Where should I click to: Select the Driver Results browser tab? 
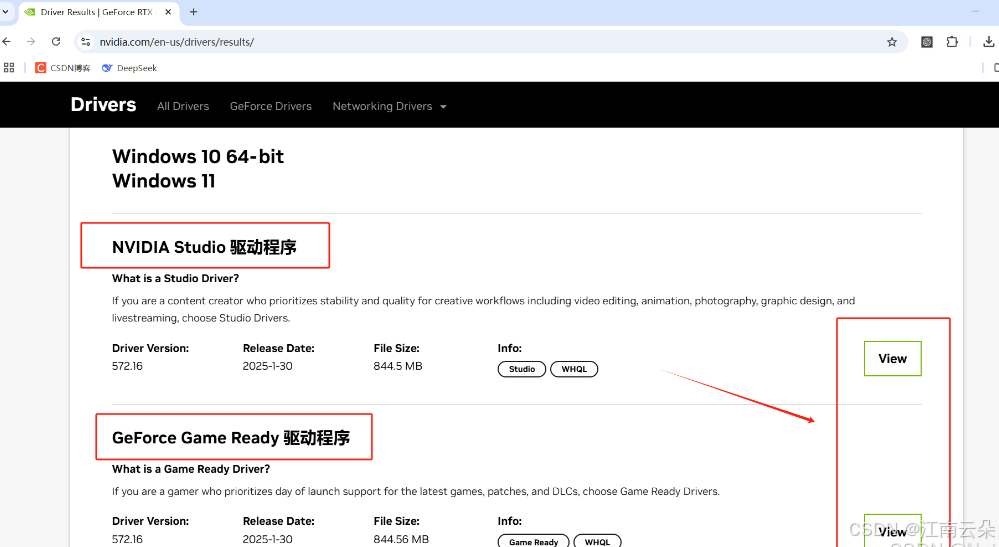[99, 12]
